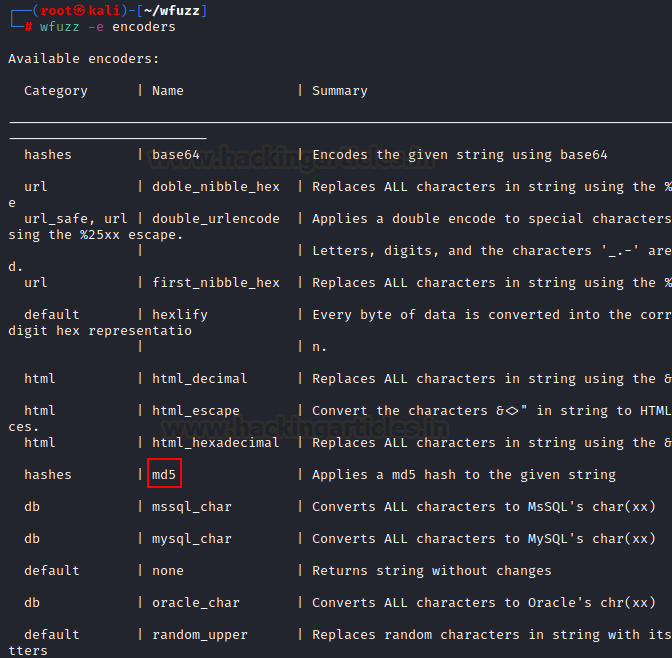Click the ~/wfuzz directory path in prompt
This screenshot has height=658, width=672.
pyautogui.click(x=172, y=10)
